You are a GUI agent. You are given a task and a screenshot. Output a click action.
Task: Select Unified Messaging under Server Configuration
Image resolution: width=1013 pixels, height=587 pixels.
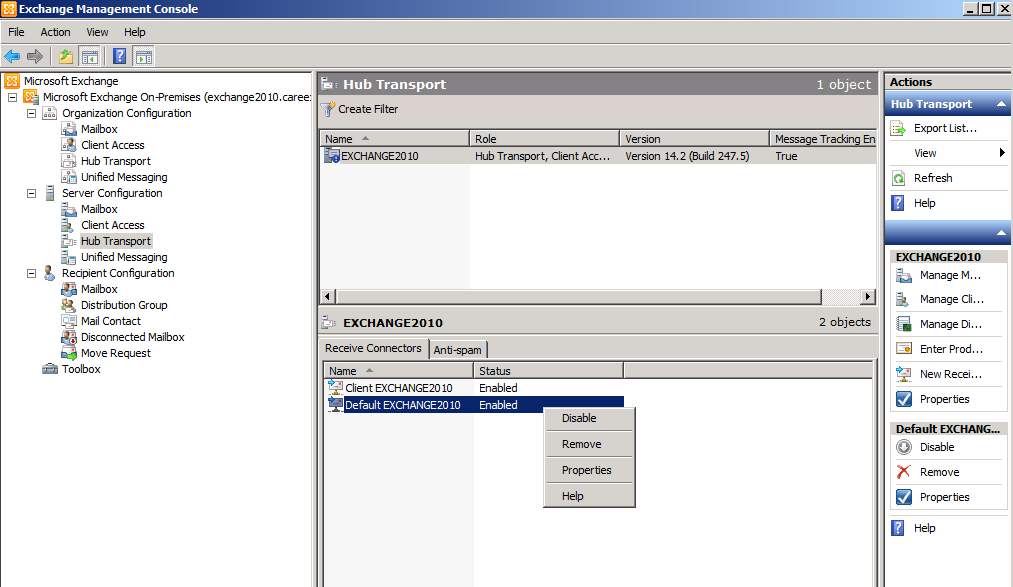click(x=124, y=257)
